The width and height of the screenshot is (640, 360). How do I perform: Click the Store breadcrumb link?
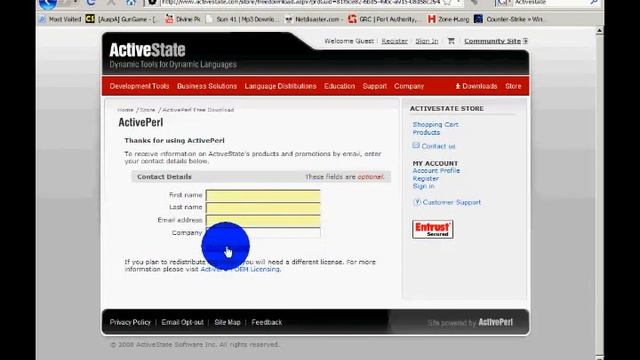(148, 110)
